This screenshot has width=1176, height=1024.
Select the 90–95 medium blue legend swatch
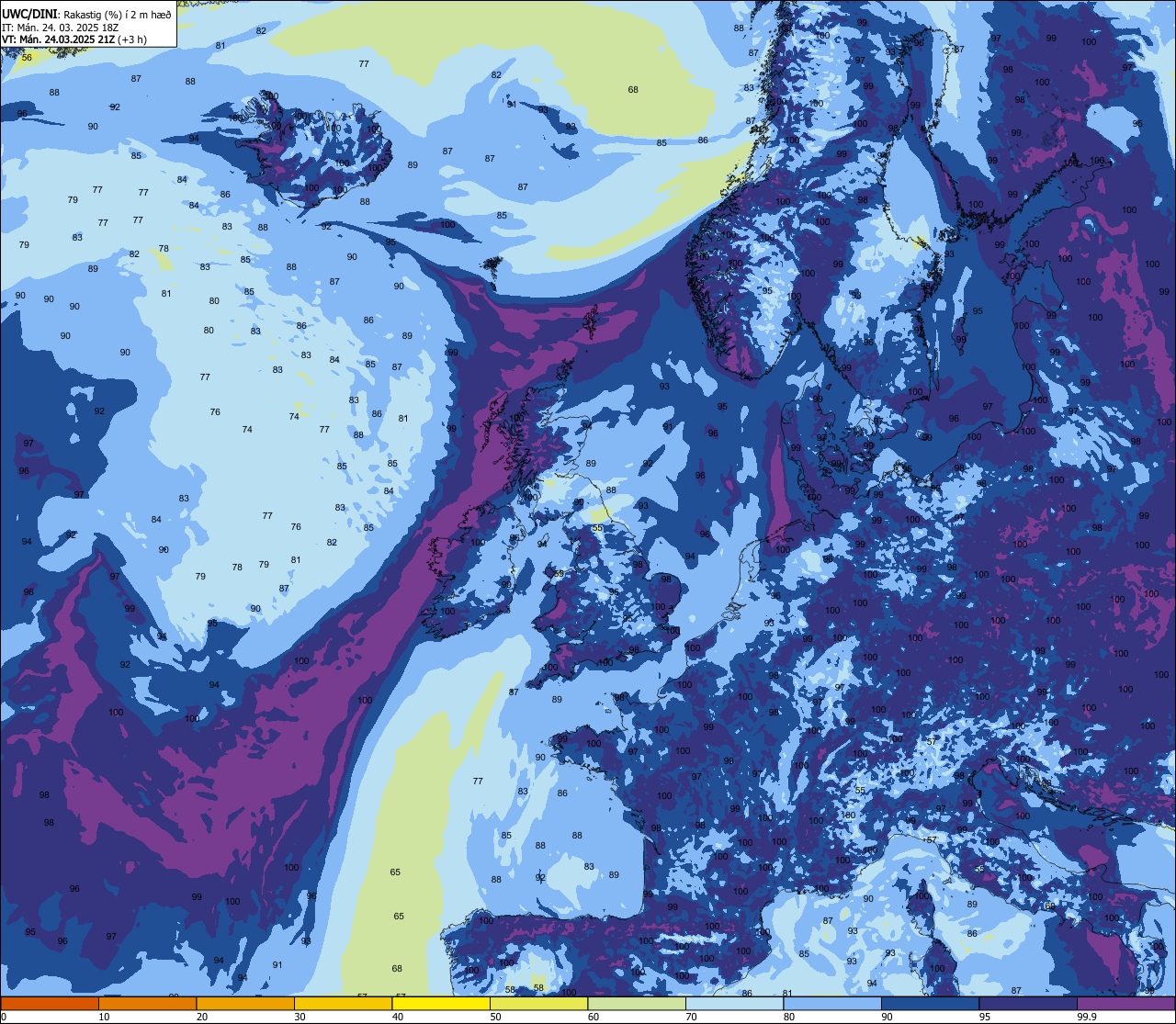point(930,1003)
